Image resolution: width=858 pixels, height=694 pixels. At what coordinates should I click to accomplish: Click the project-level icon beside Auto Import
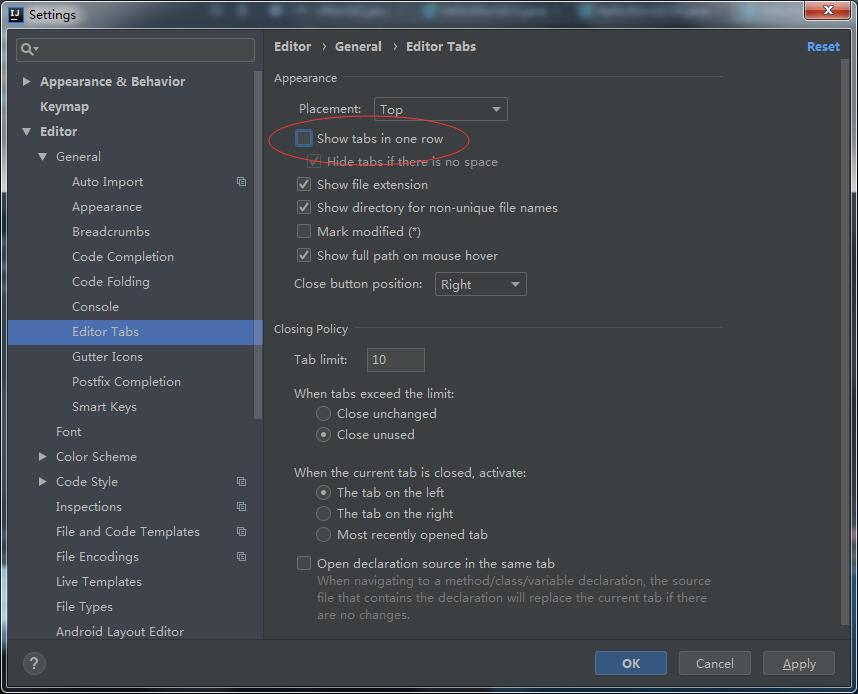241,182
